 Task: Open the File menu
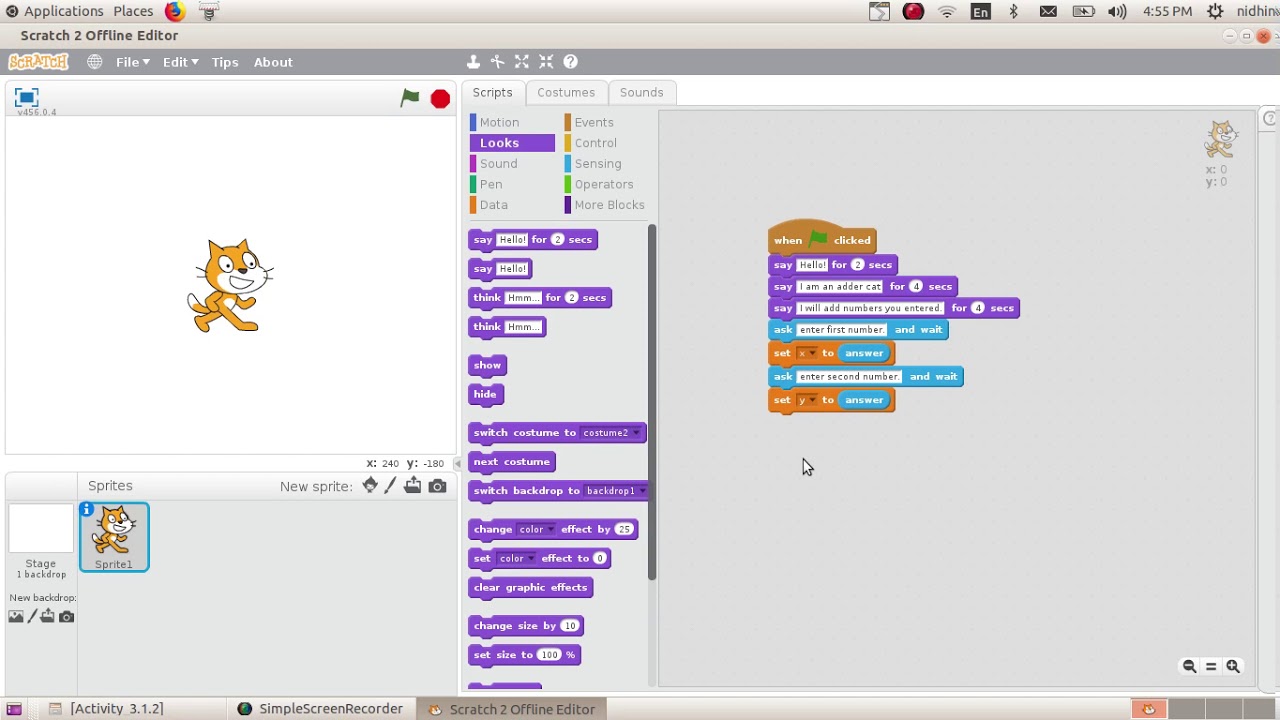coord(132,62)
